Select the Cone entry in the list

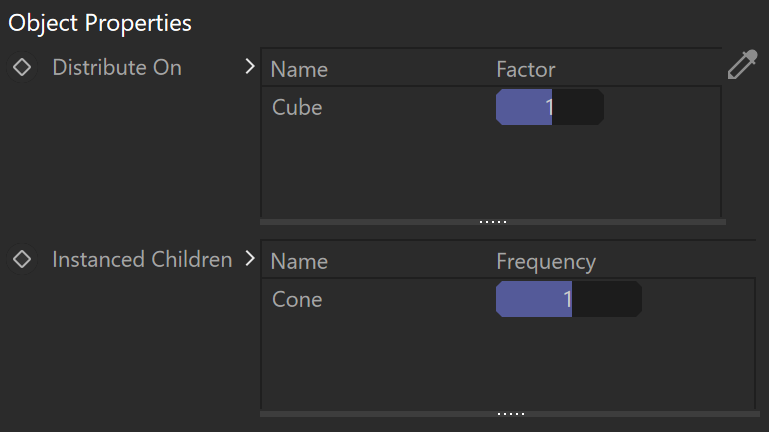click(x=297, y=300)
